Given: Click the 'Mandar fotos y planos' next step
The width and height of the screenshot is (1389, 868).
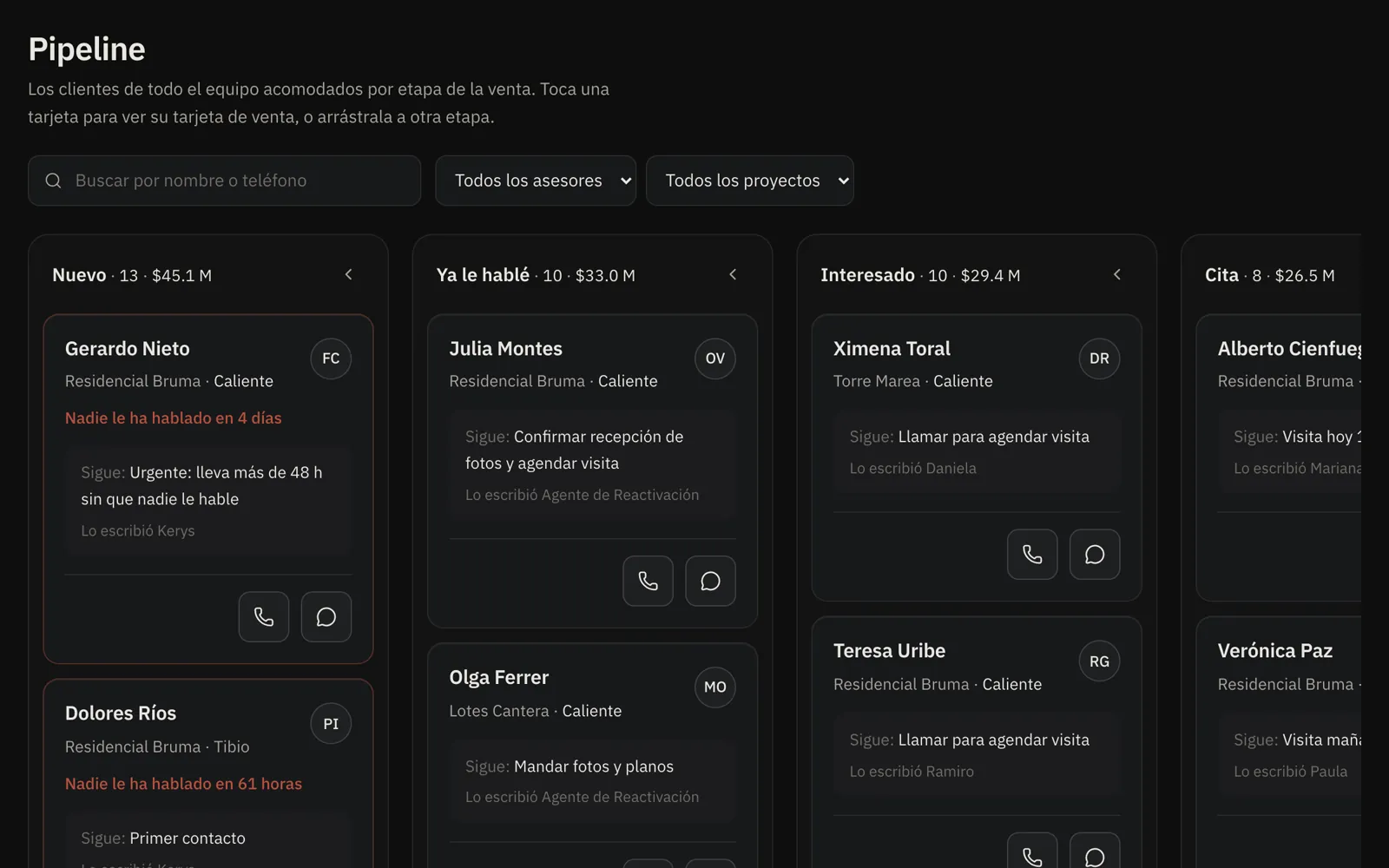Looking at the screenshot, I should tap(594, 766).
